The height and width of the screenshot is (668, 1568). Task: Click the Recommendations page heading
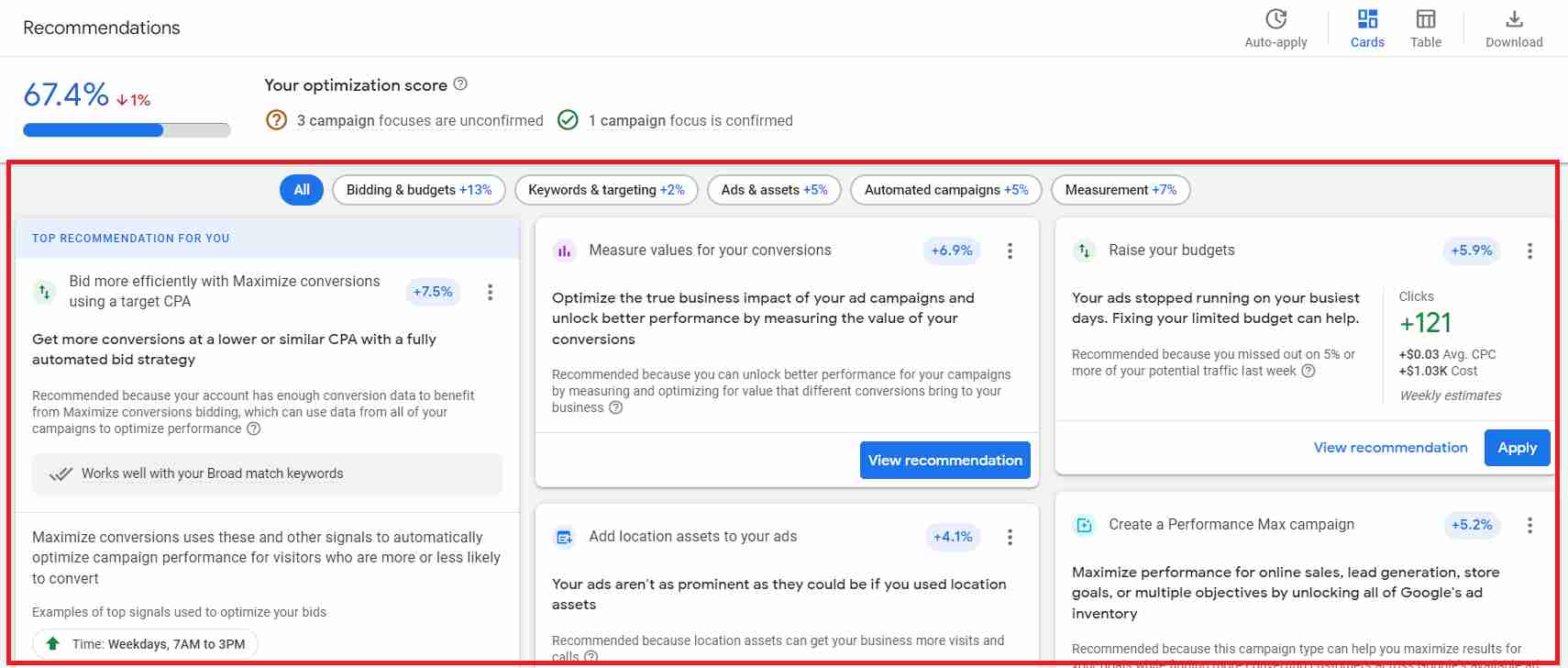(102, 28)
